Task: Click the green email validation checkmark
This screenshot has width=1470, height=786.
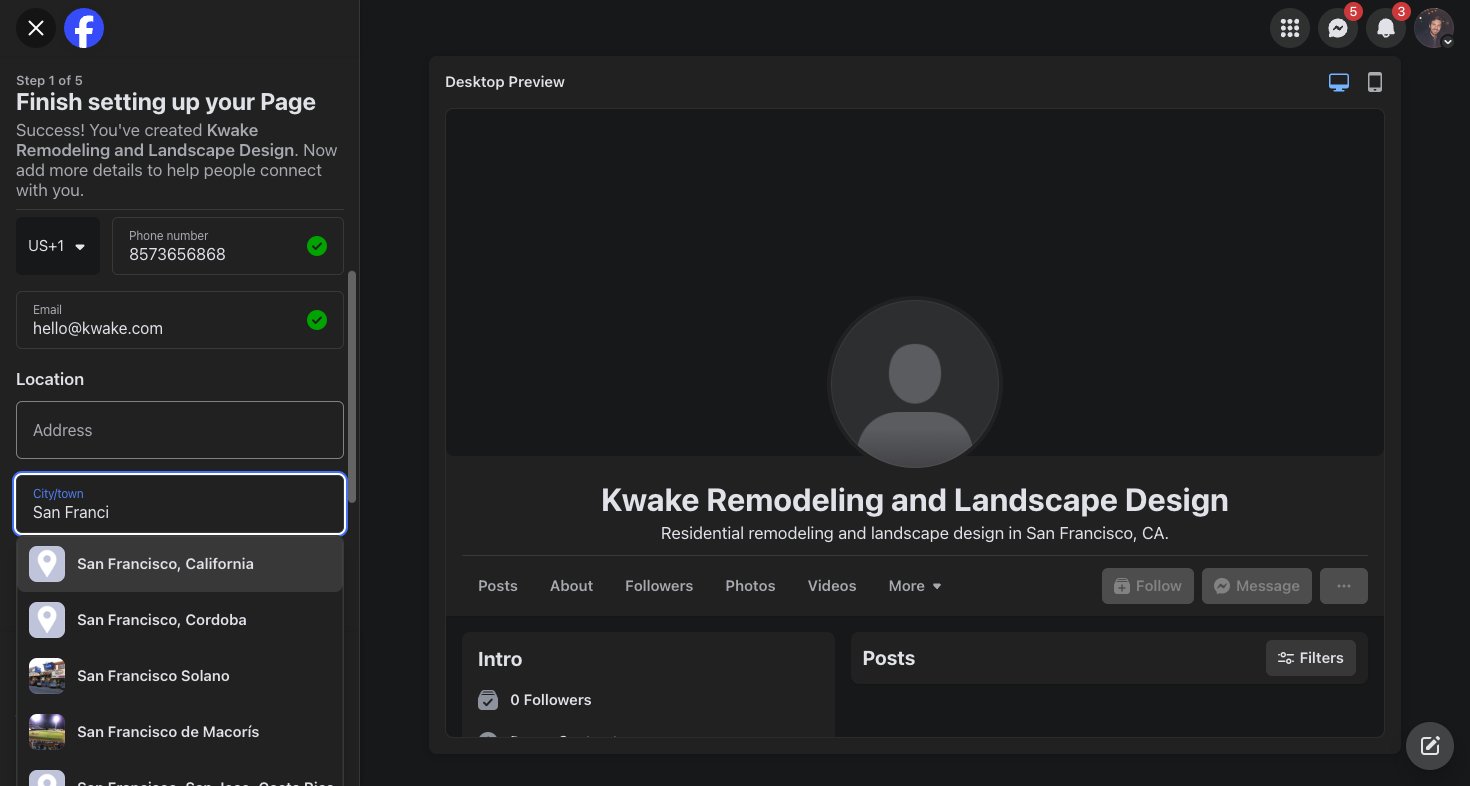Action: click(x=317, y=320)
